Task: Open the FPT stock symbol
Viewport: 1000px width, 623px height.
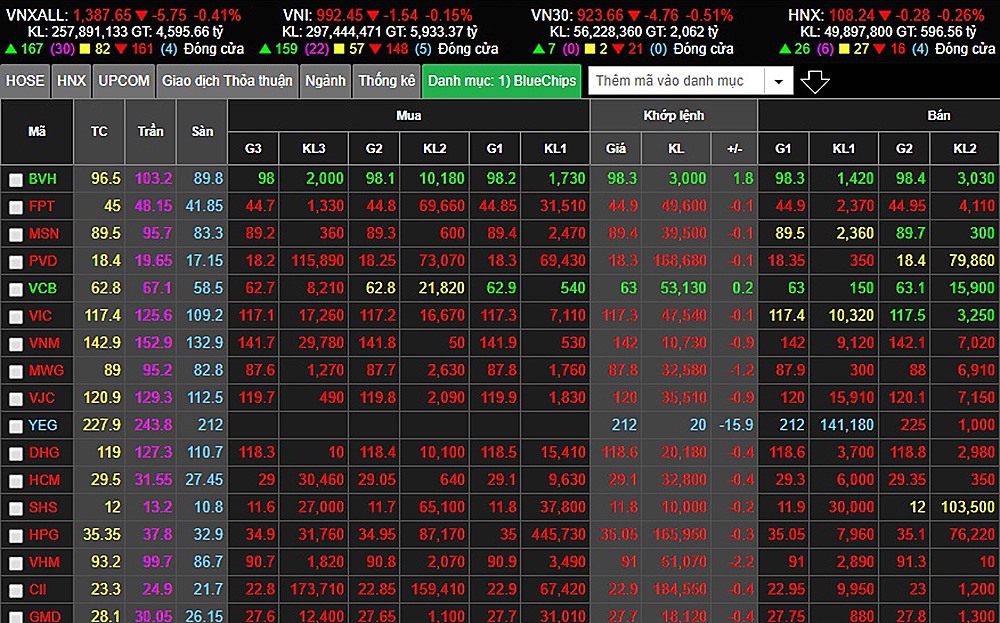Action: click(x=42, y=206)
